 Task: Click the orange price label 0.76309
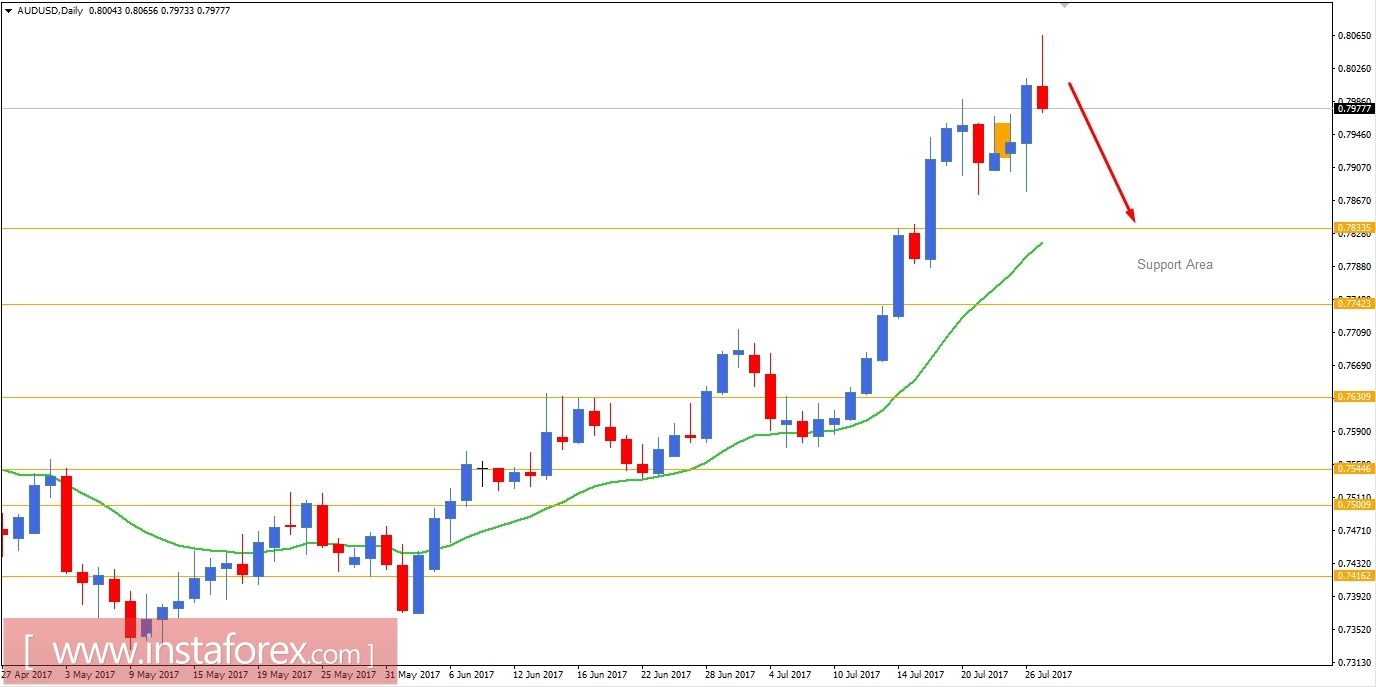[x=1356, y=398]
